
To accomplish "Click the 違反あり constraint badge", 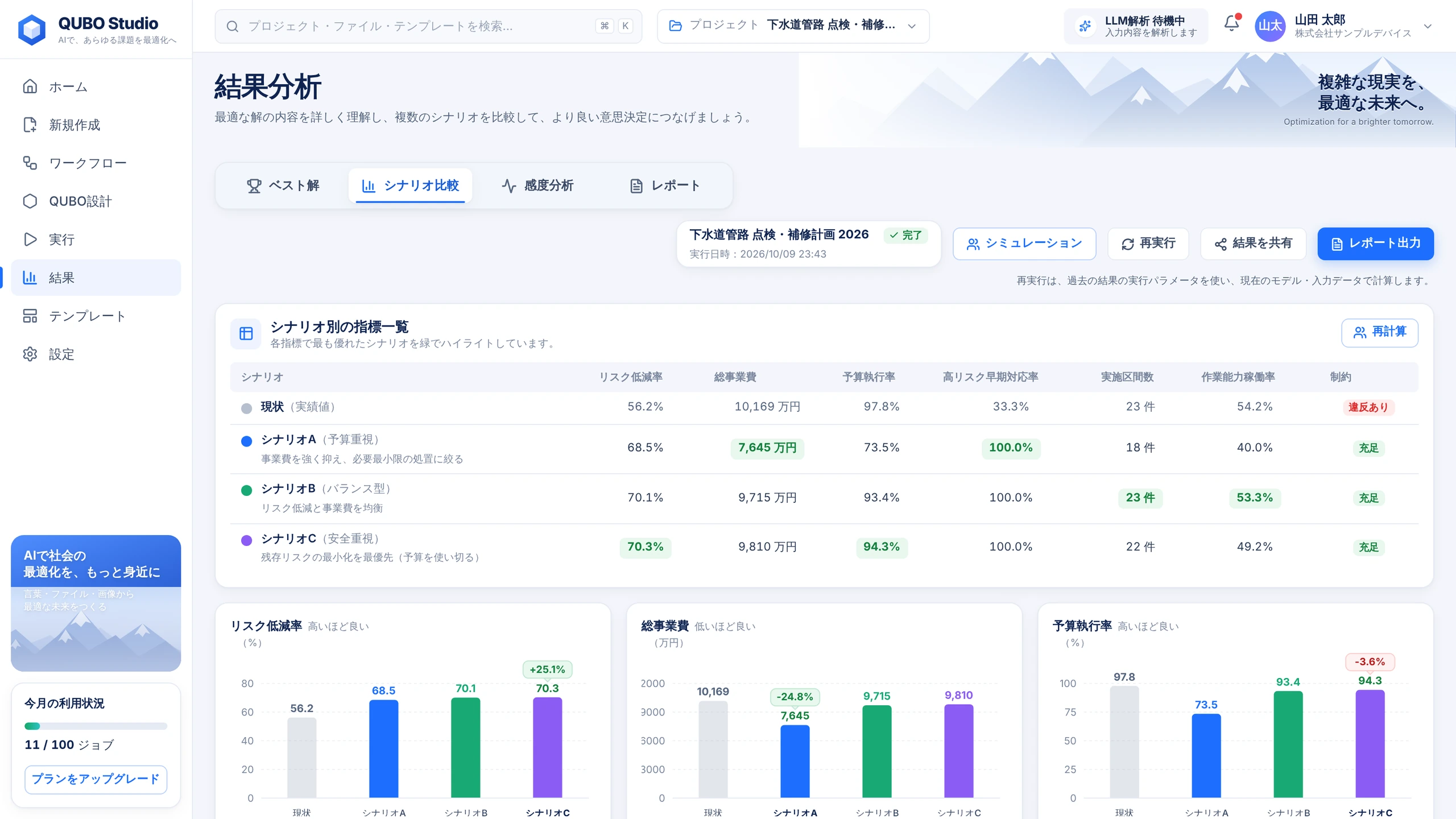I will (x=1368, y=407).
